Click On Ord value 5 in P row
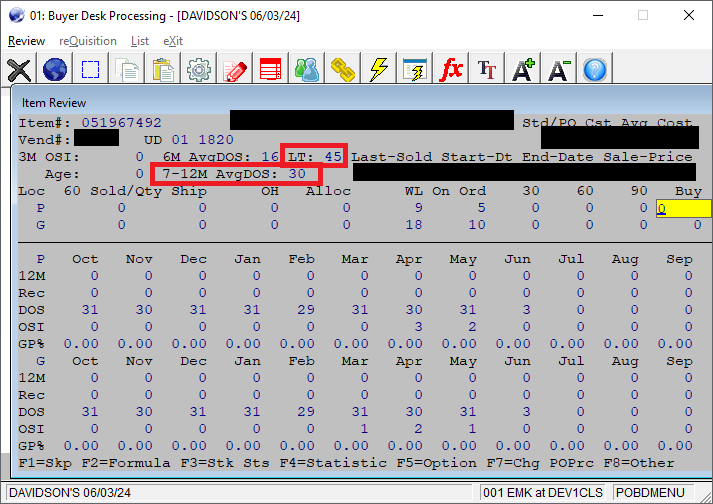 (x=482, y=208)
